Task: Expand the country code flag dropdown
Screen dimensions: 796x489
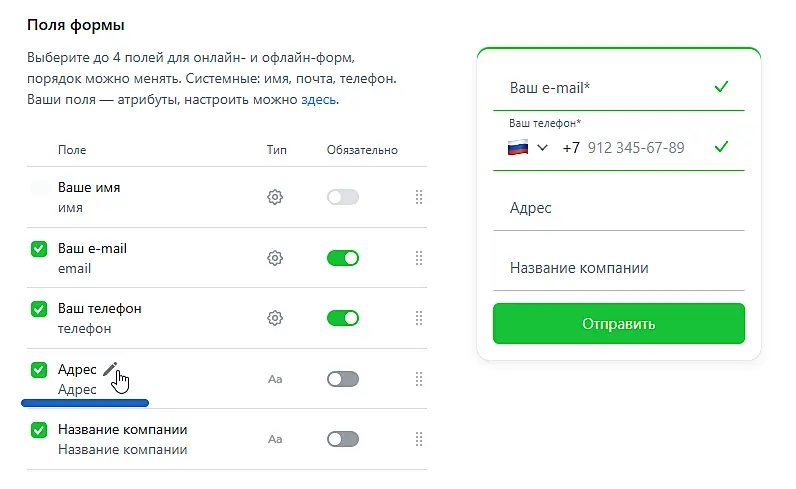Action: 528,148
